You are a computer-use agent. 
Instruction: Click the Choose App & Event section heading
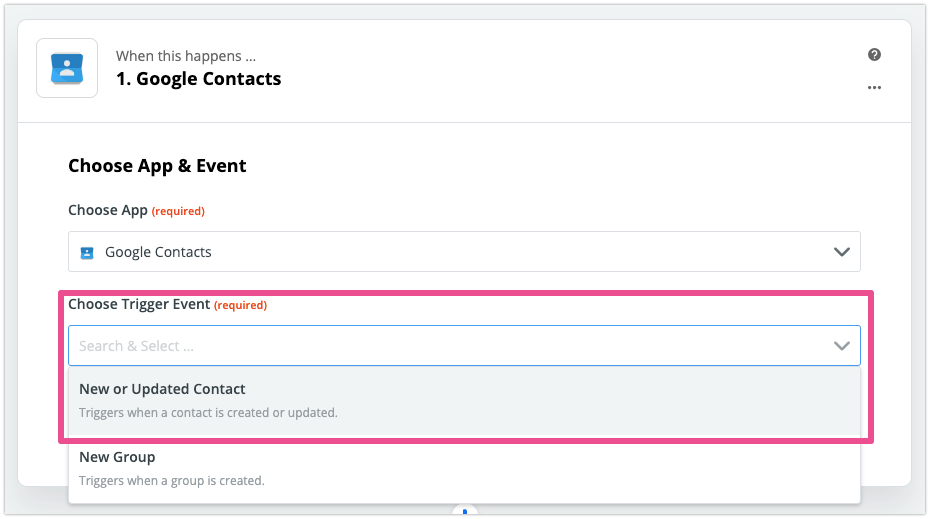pos(157,166)
